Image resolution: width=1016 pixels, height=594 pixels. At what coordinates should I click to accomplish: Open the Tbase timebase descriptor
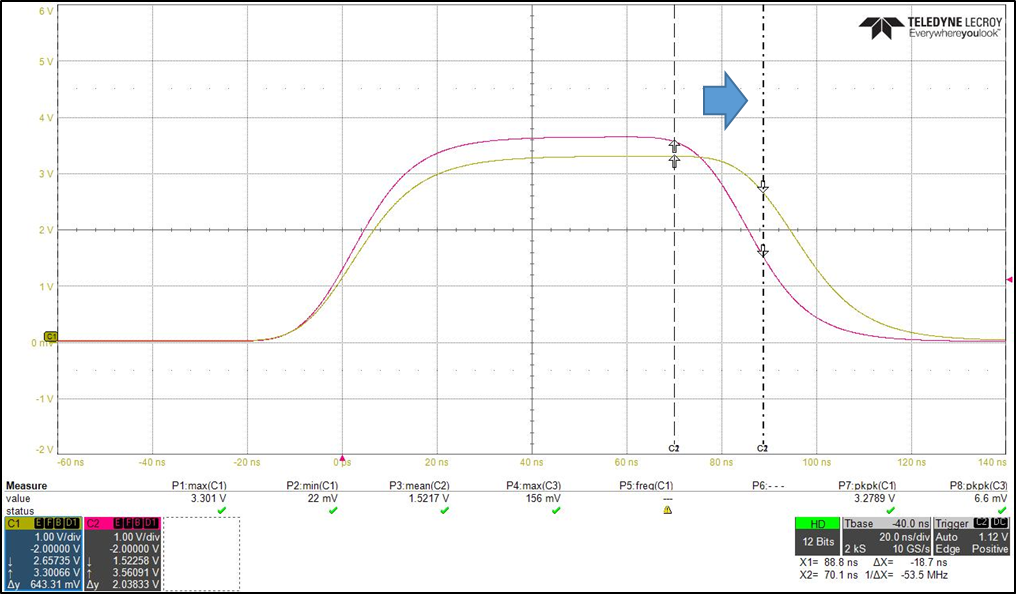tap(886, 536)
